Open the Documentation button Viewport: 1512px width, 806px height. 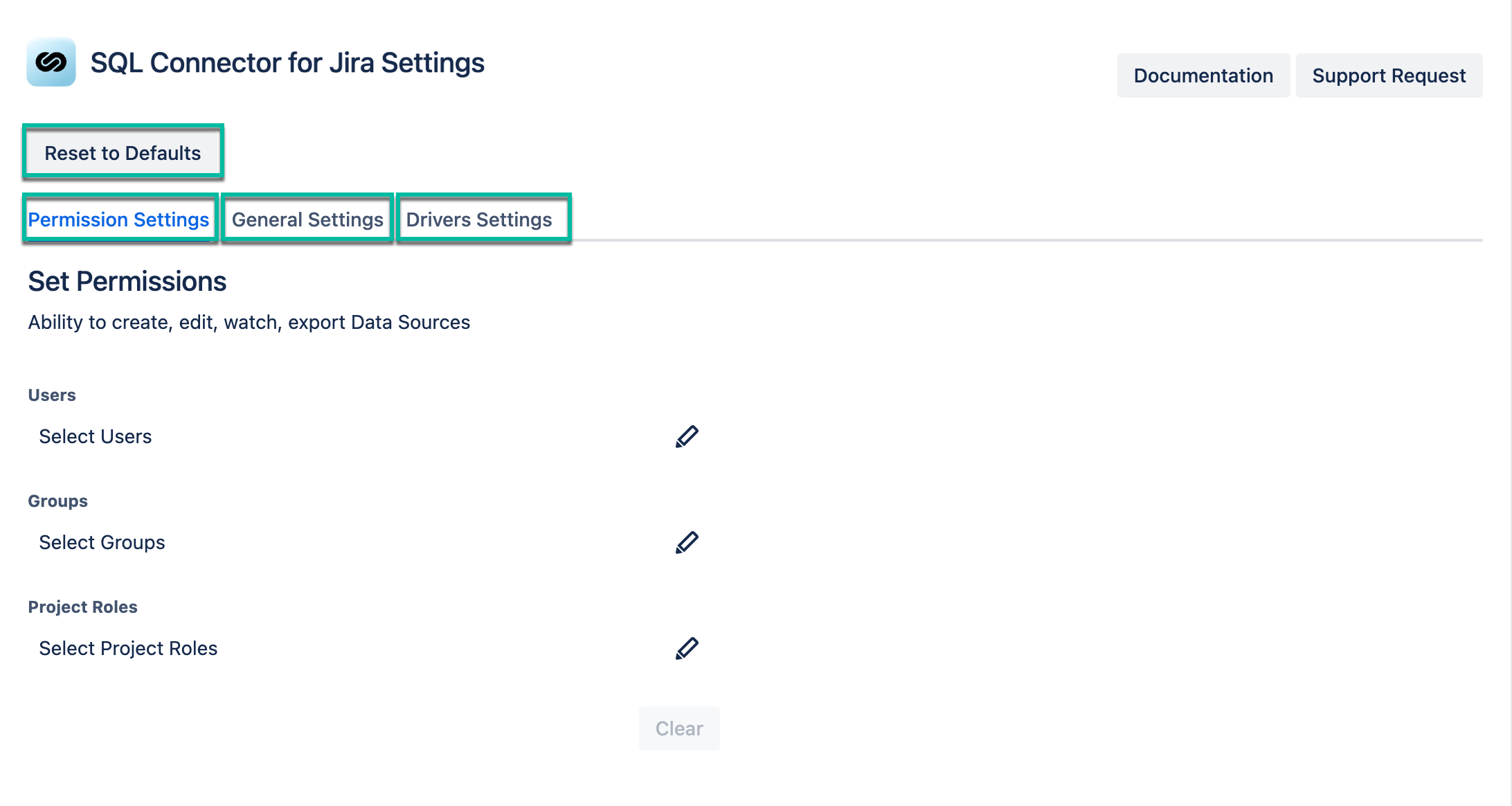click(1203, 75)
